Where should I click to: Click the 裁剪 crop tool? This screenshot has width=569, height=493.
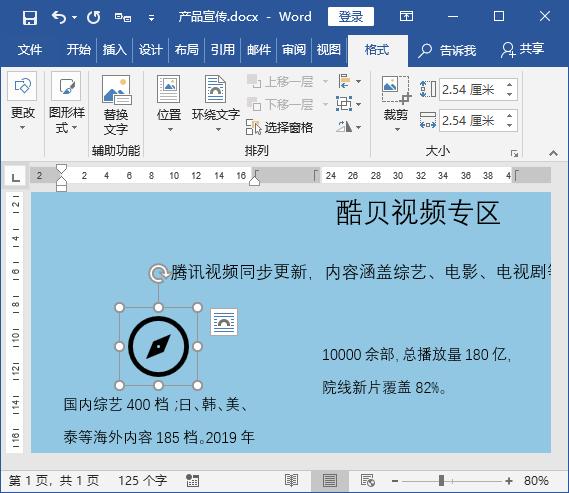click(x=396, y=98)
